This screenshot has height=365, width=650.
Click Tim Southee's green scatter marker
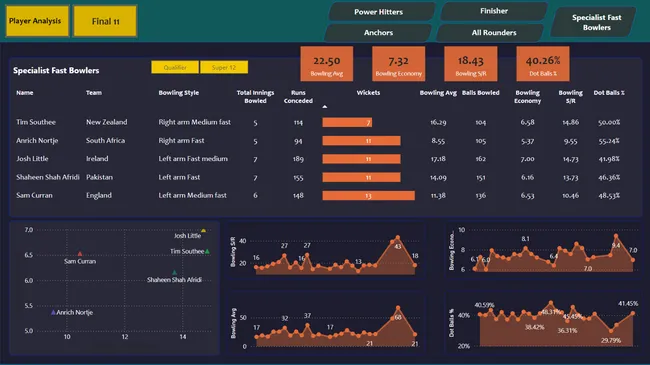(207, 251)
